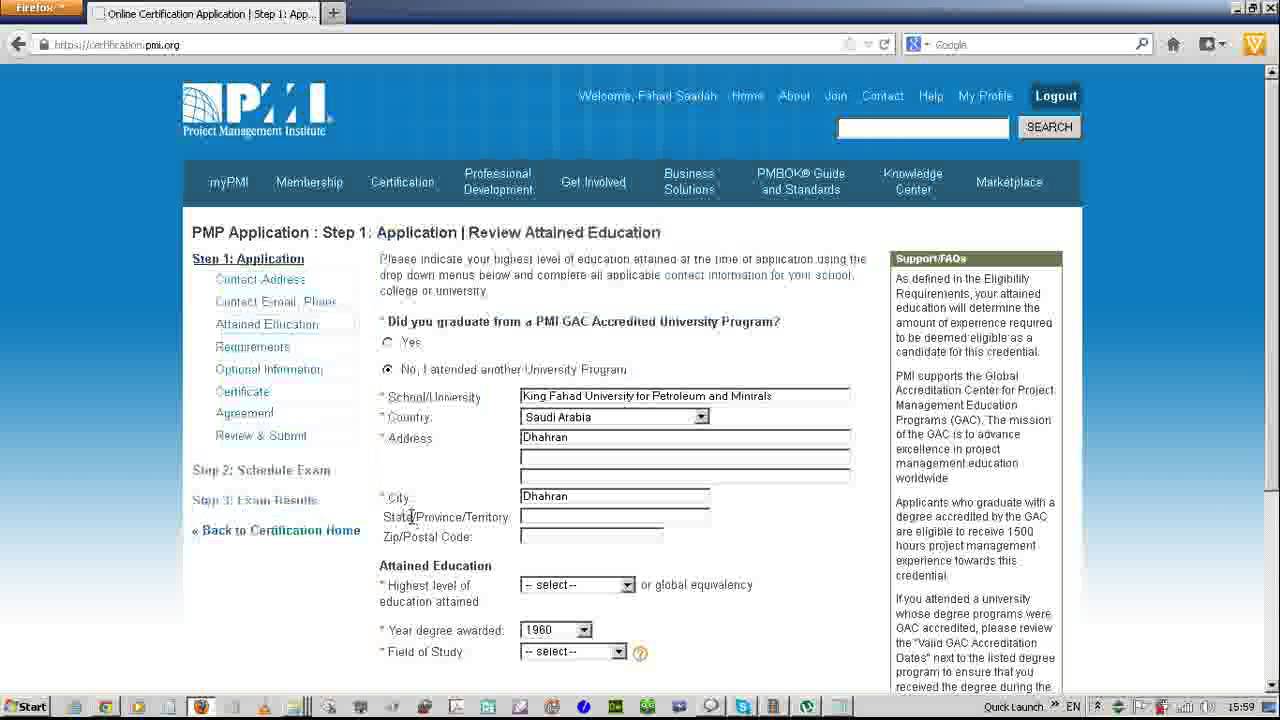Open Field of Study dropdown
This screenshot has height=720, width=1280.
click(573, 652)
